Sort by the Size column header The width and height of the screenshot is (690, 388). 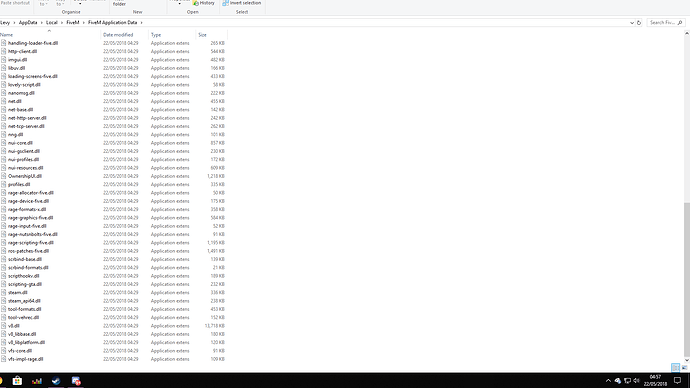(x=202, y=35)
